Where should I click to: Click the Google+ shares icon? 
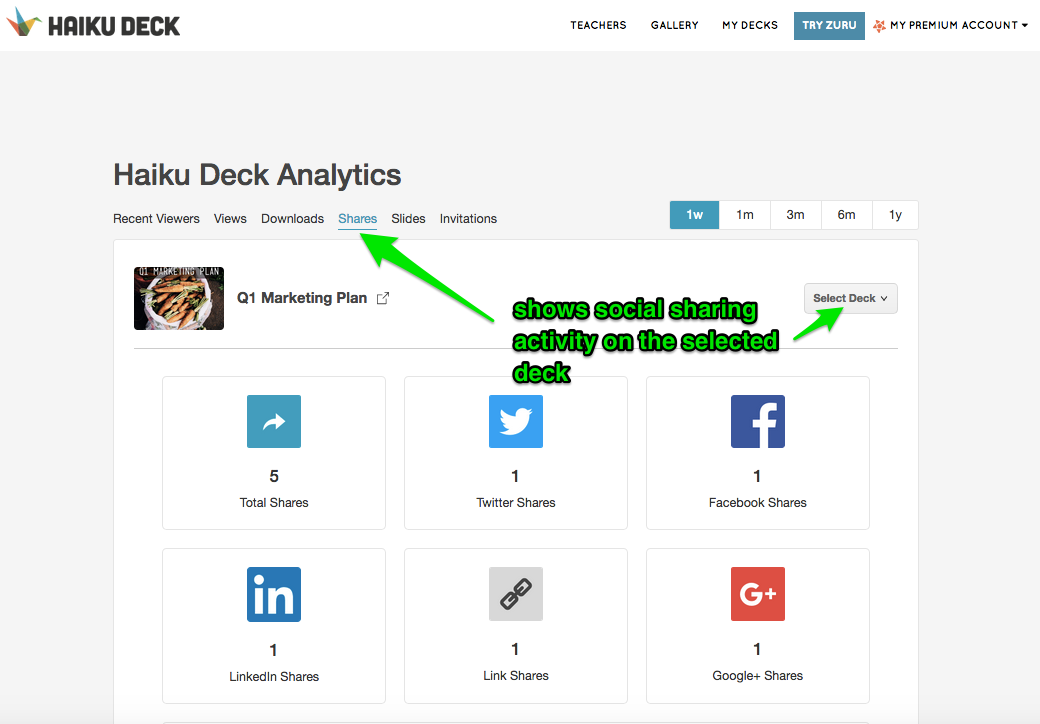pos(758,594)
